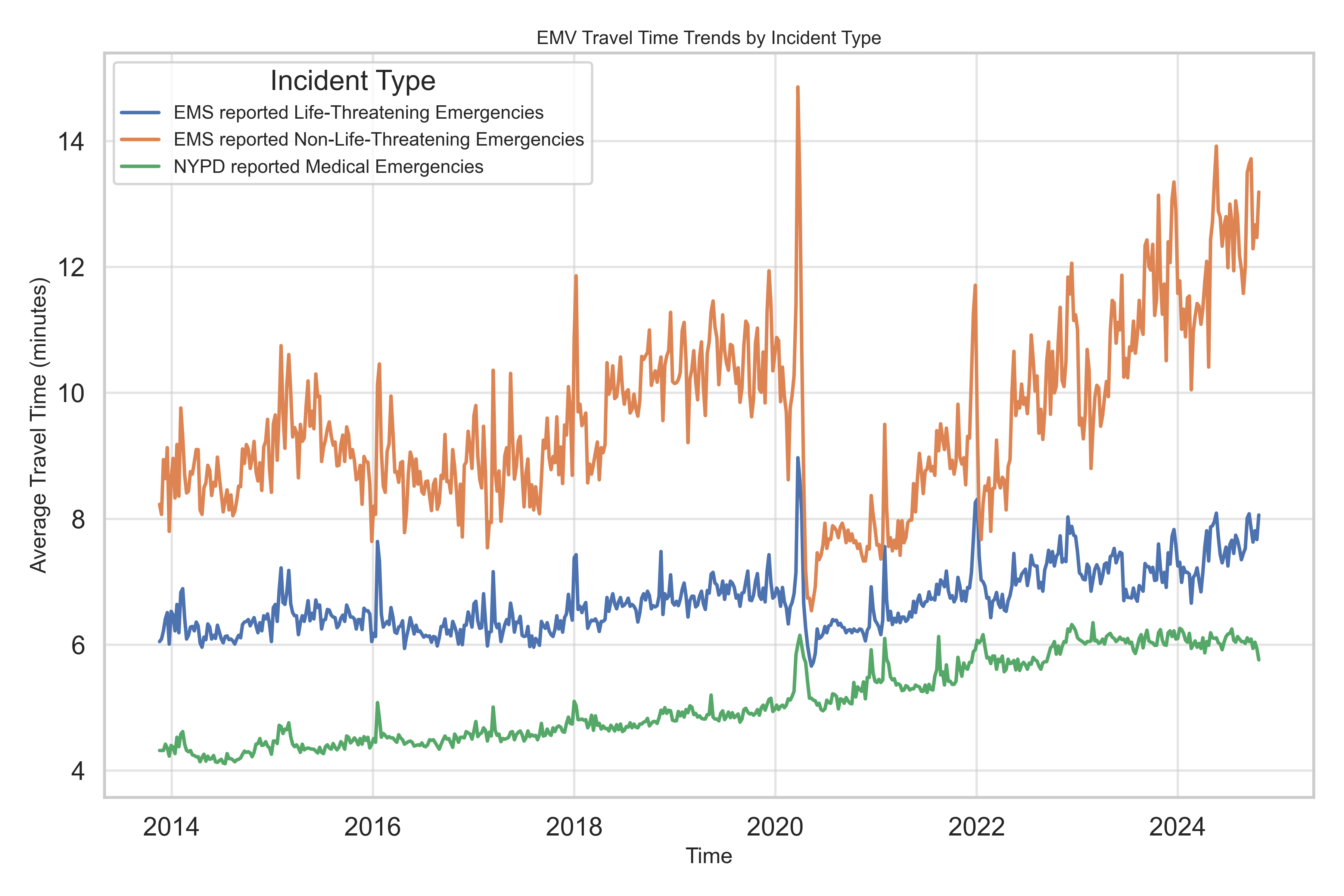Click the y-axis tick value 4
The width and height of the screenshot is (1344, 896).
click(x=78, y=771)
